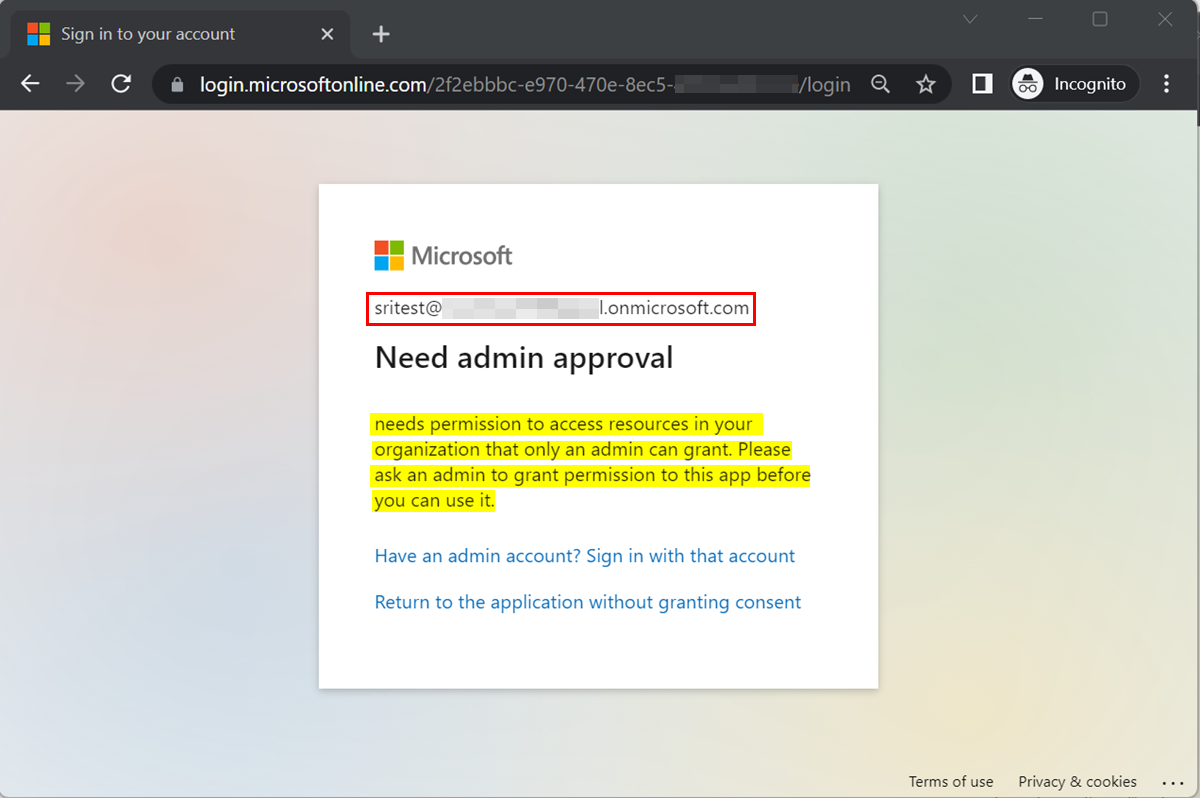Open Chrome's three-dot menu

click(1166, 84)
